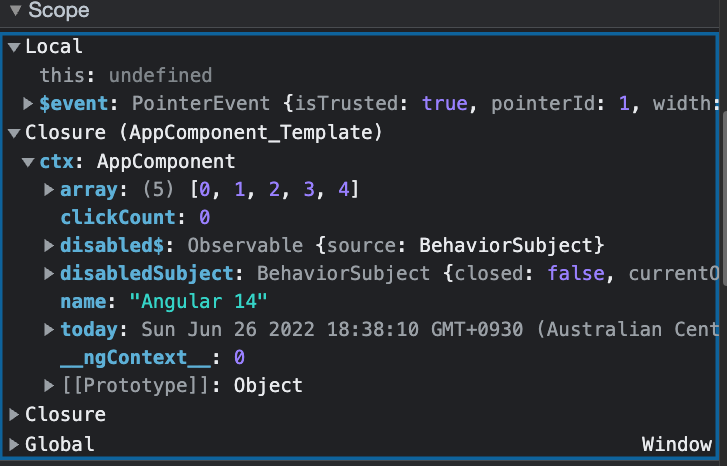Collapse Closure (AppComponent_Template) group

point(13,132)
